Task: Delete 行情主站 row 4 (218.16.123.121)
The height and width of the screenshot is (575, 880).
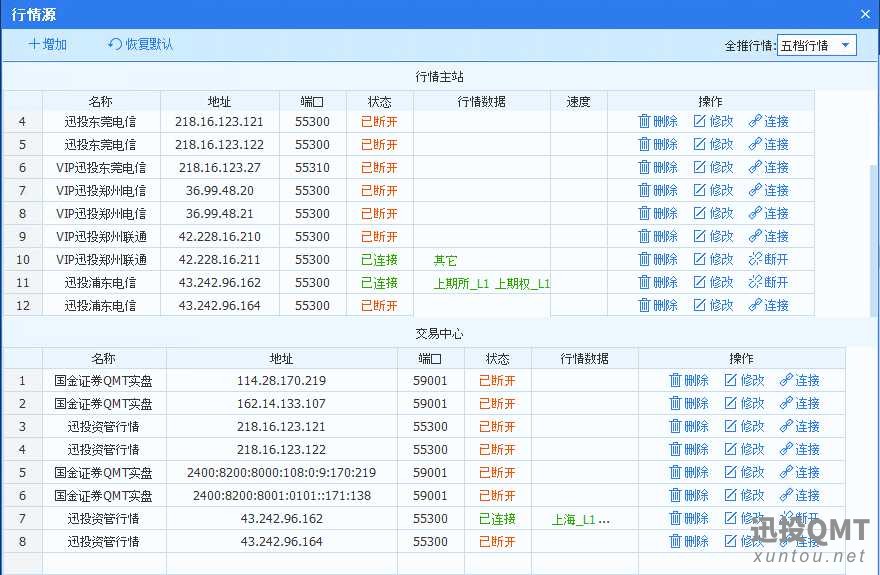Action: (x=658, y=121)
